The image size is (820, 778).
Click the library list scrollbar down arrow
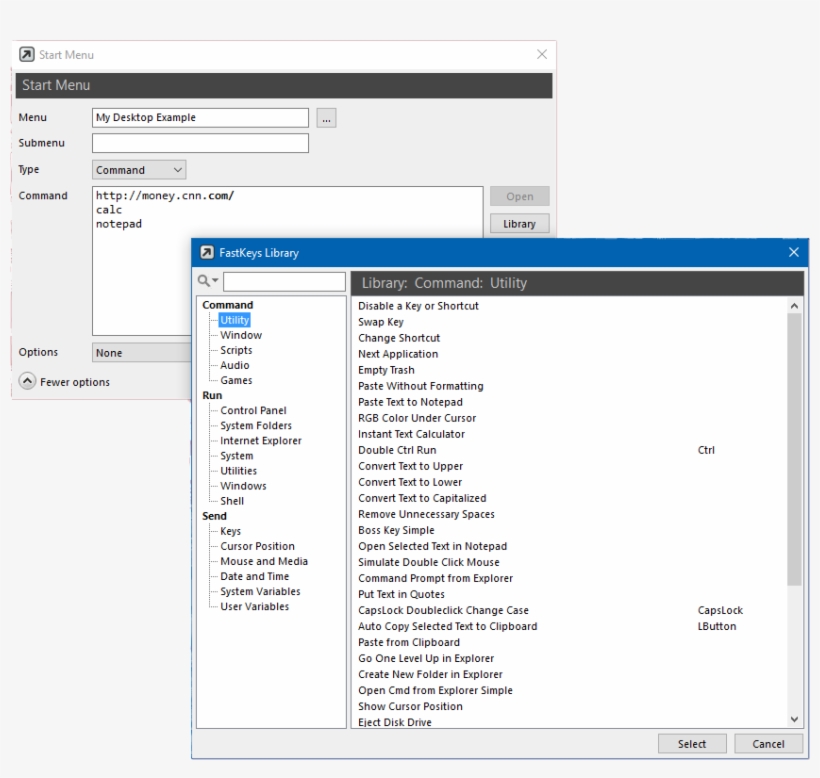[793, 718]
